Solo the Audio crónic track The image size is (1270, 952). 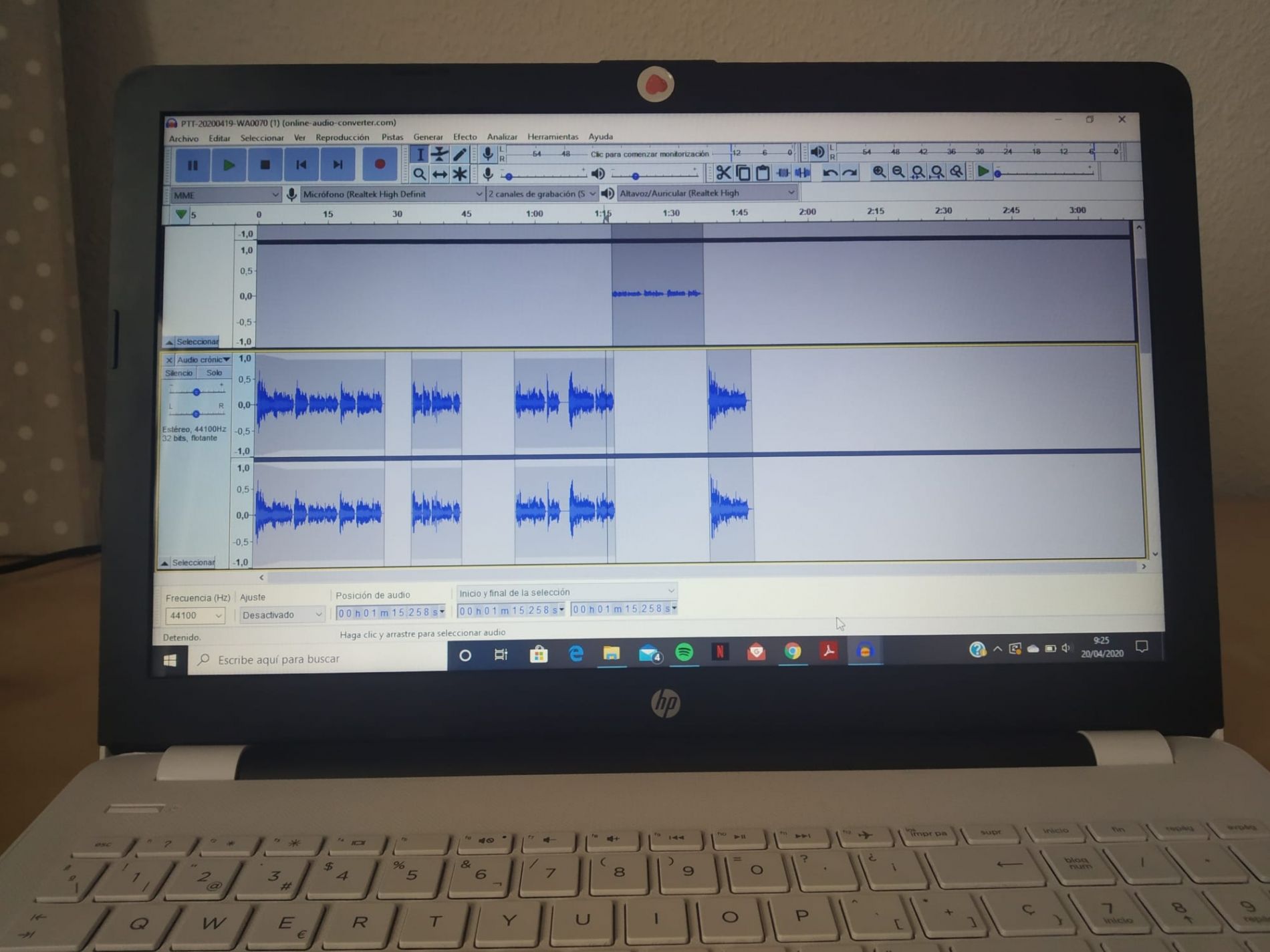click(214, 373)
